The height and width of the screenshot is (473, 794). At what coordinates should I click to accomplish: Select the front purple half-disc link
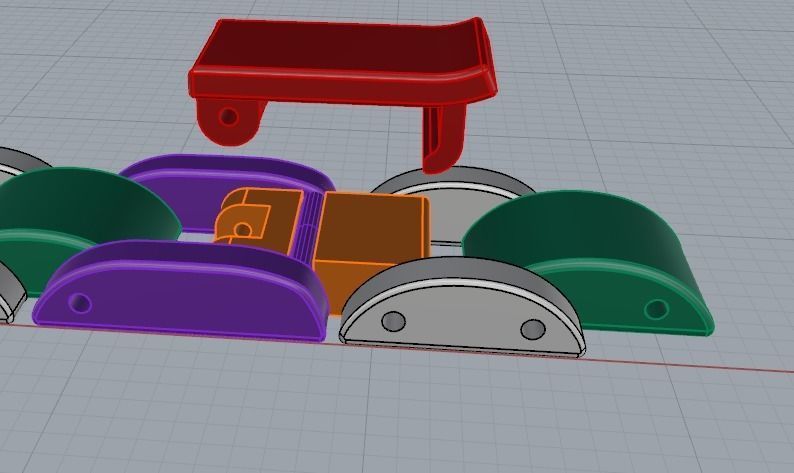[x=182, y=291]
